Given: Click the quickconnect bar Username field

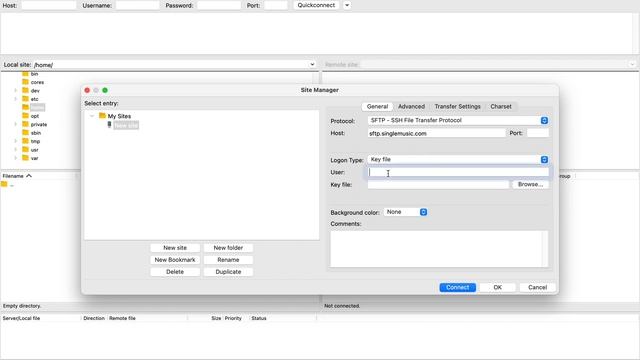Looking at the screenshot, I should point(138,5).
